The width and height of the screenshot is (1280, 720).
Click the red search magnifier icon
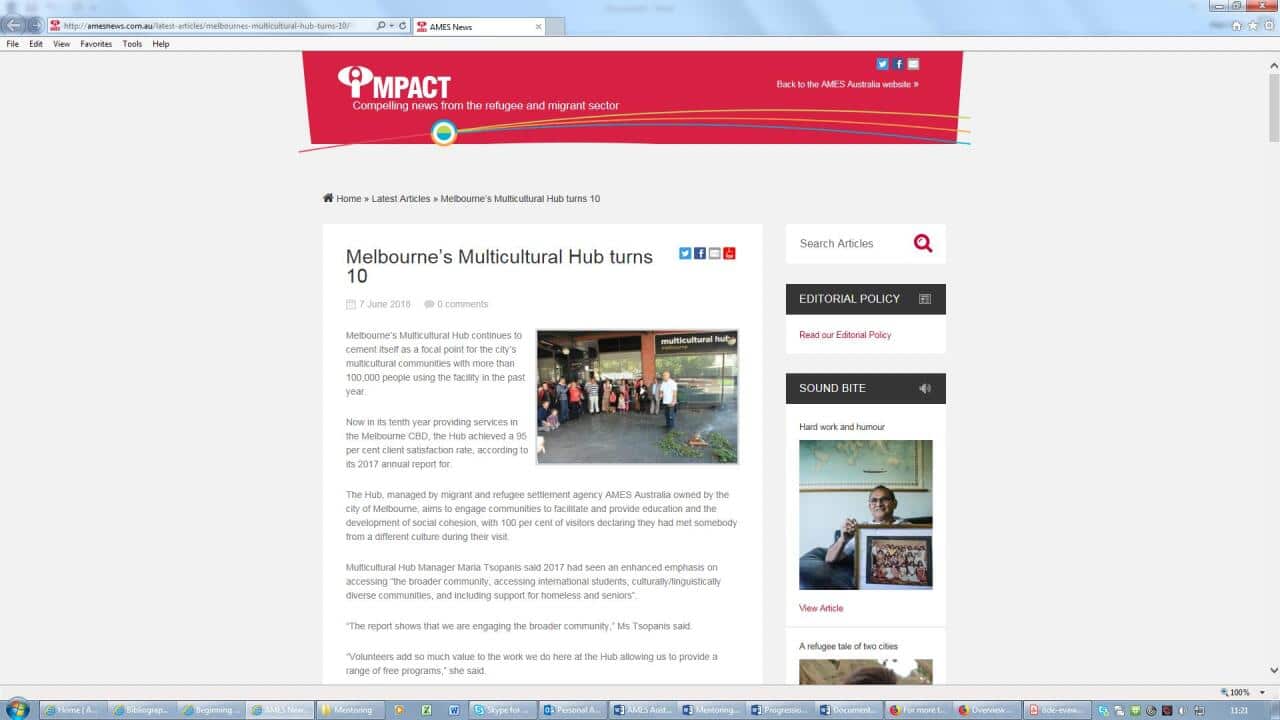click(x=922, y=243)
